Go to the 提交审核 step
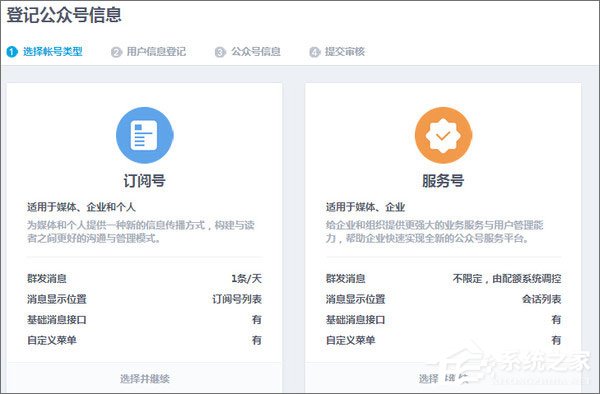Viewport: 600px width, 394px height. pos(344,52)
